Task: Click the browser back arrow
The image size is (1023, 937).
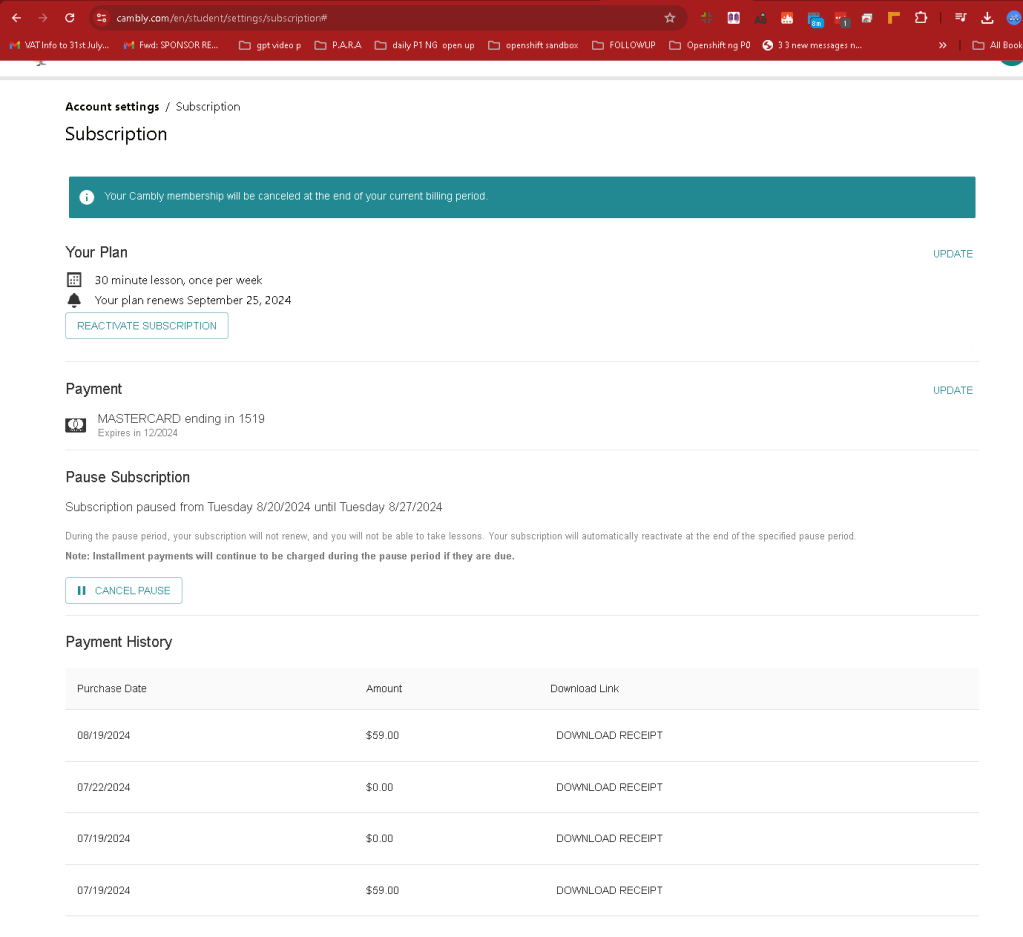Action: click(x=16, y=18)
